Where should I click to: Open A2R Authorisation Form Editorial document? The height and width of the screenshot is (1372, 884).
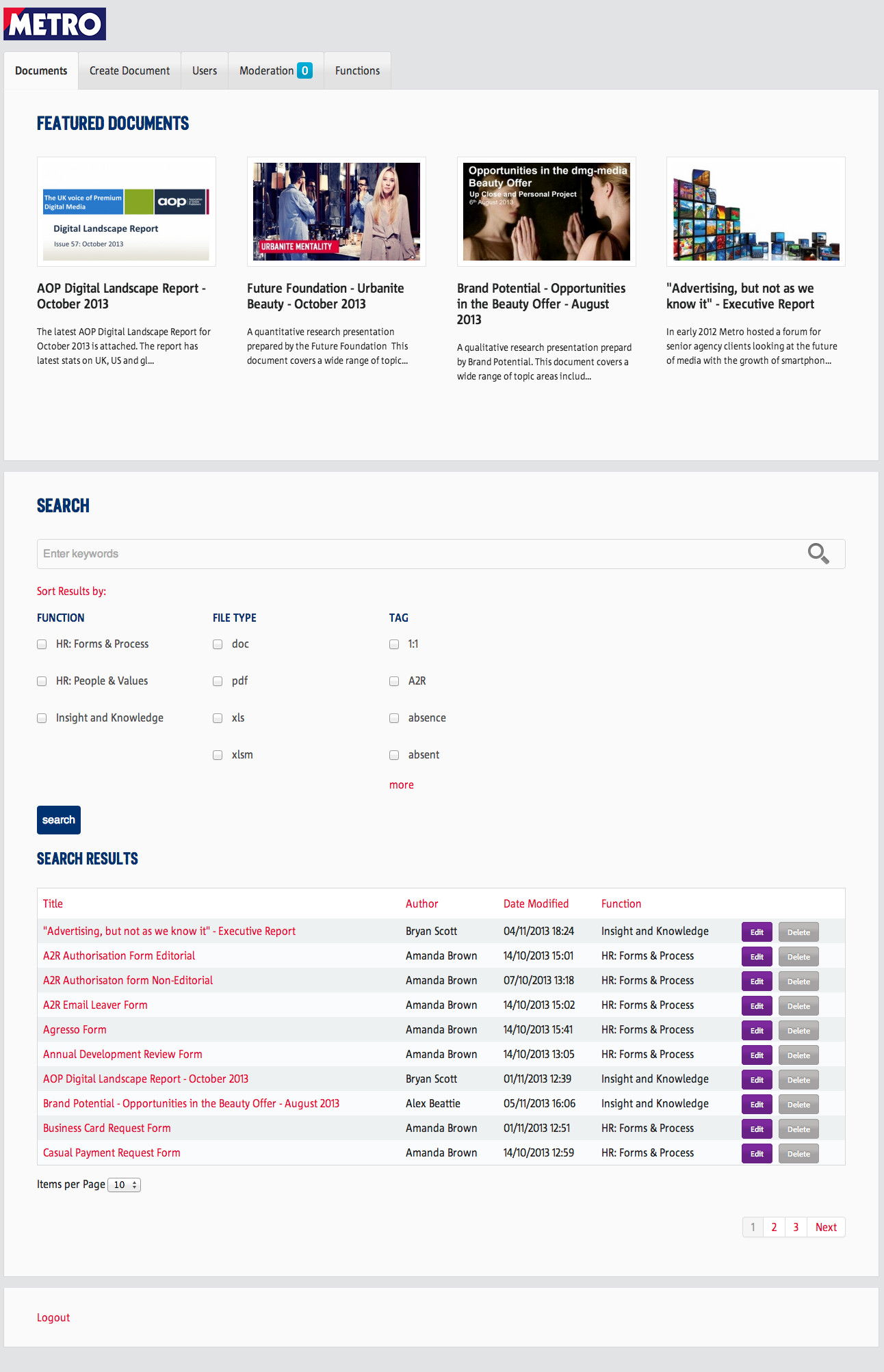(x=119, y=955)
